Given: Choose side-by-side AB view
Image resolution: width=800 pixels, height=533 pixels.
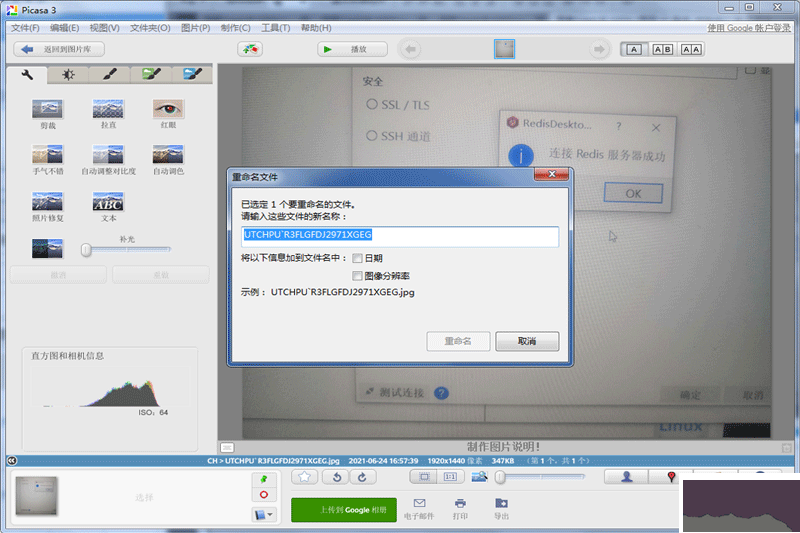Looking at the screenshot, I should click(663, 49).
